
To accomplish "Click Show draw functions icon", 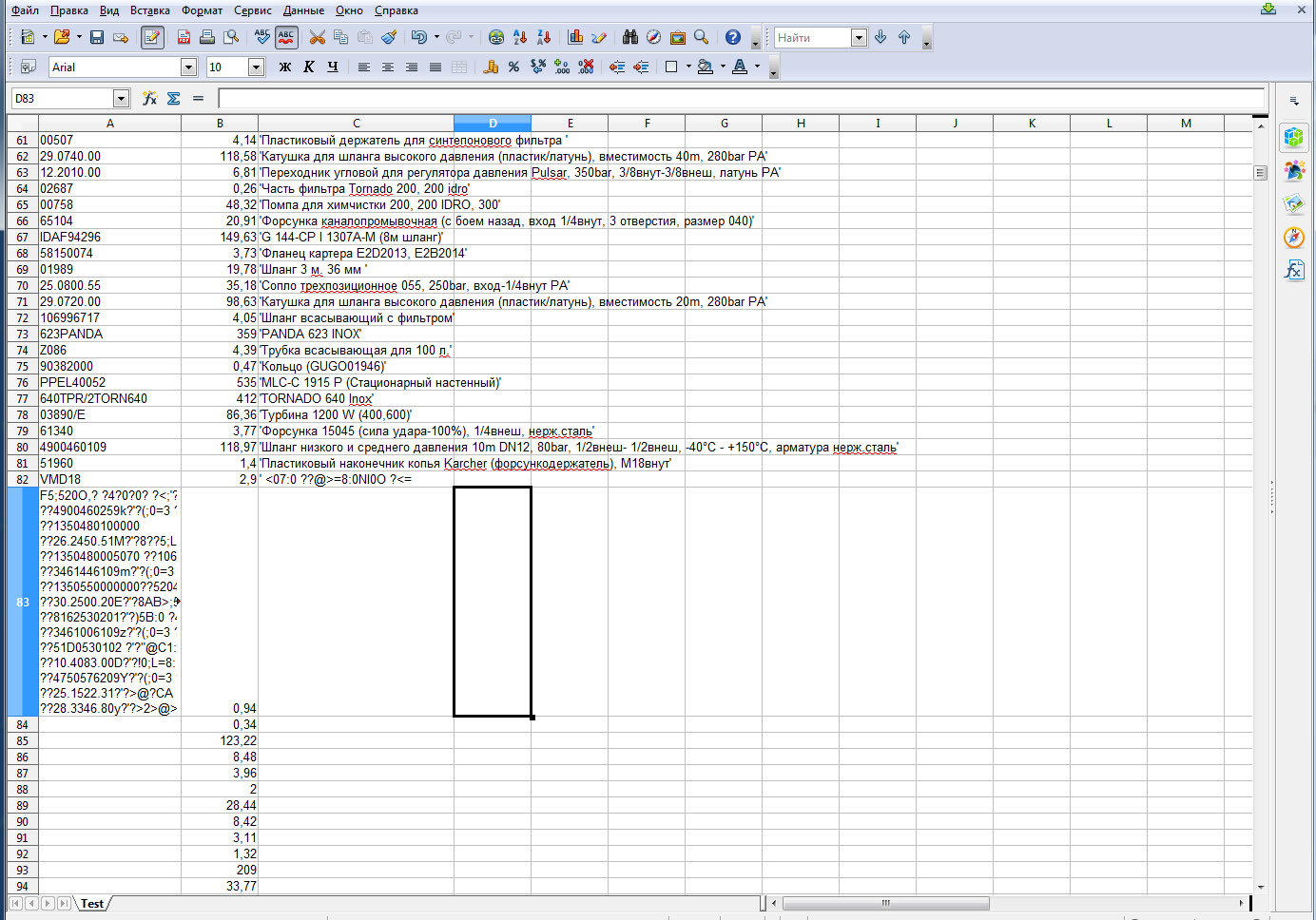I will (x=599, y=37).
